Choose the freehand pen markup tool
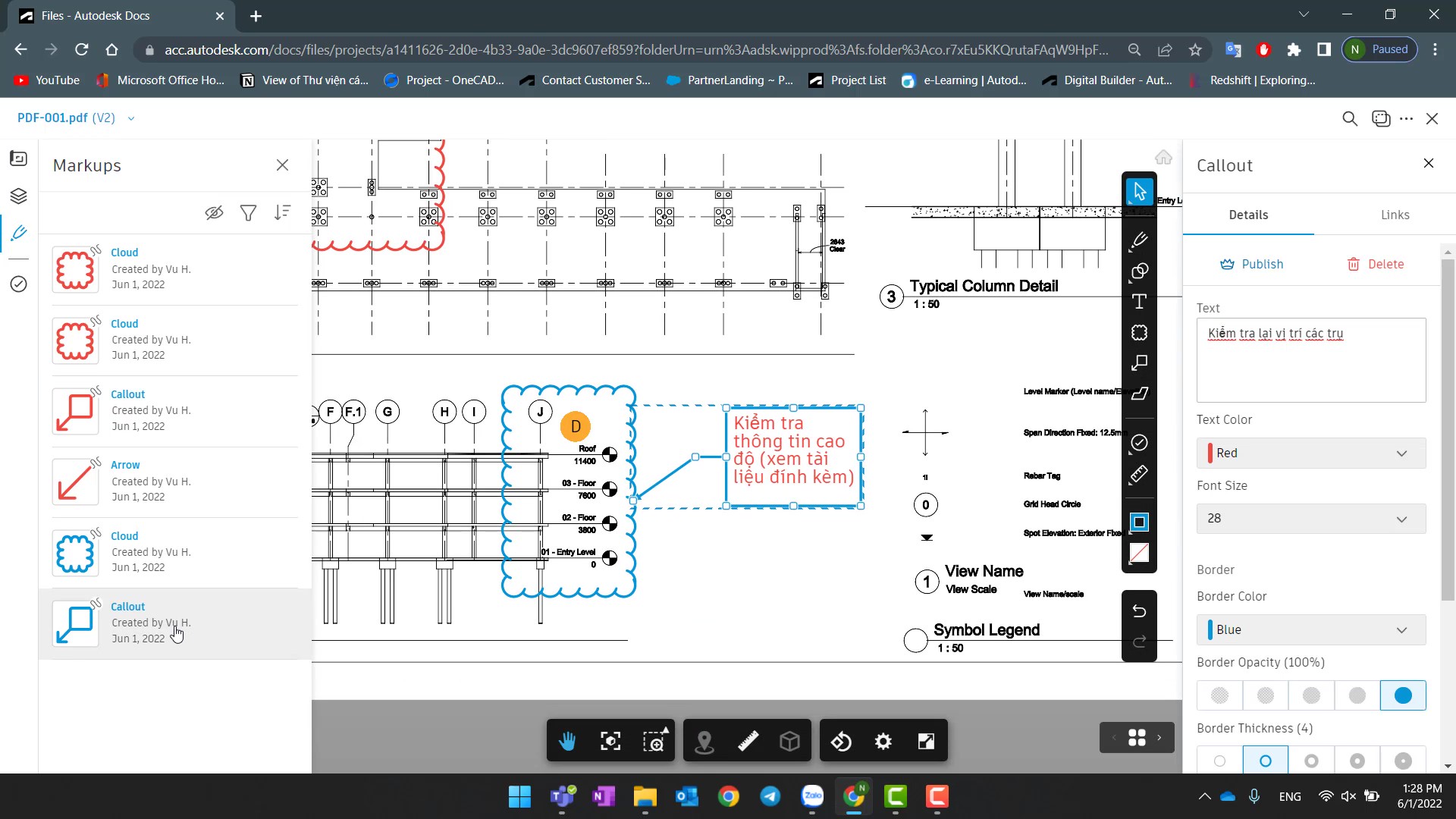This screenshot has width=1456, height=819. [1139, 241]
